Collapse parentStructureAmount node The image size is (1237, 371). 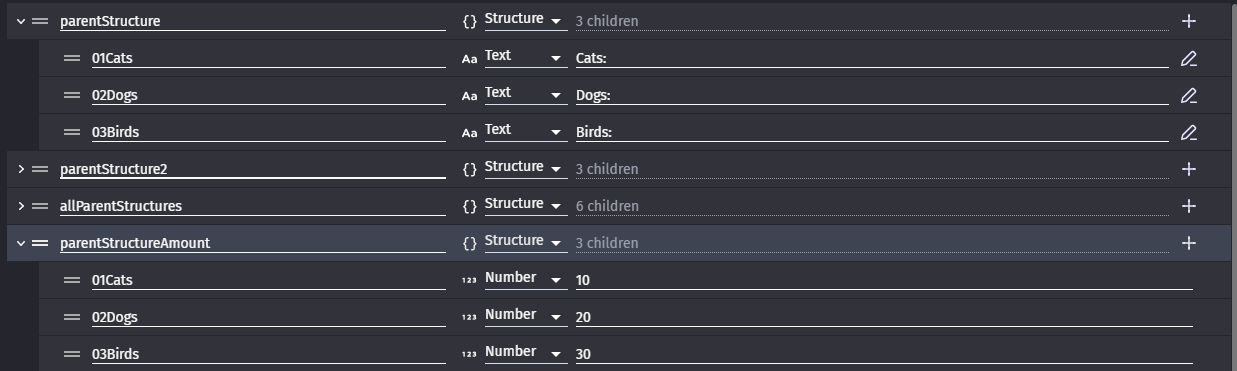pos(20,243)
